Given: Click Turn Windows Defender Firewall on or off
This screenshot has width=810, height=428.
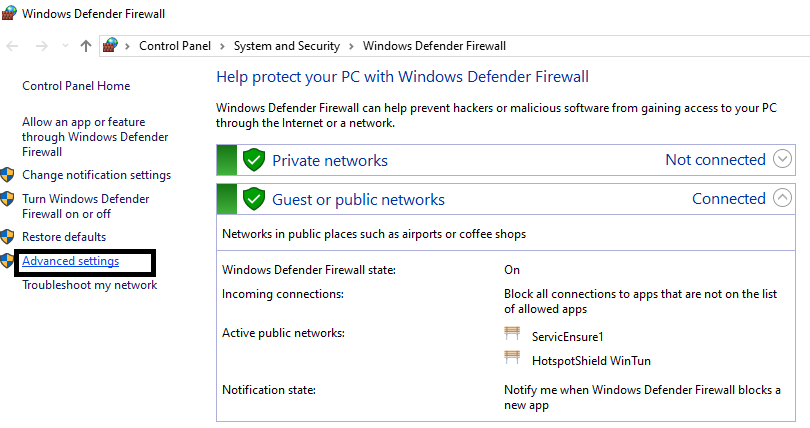Looking at the screenshot, I should click(85, 206).
